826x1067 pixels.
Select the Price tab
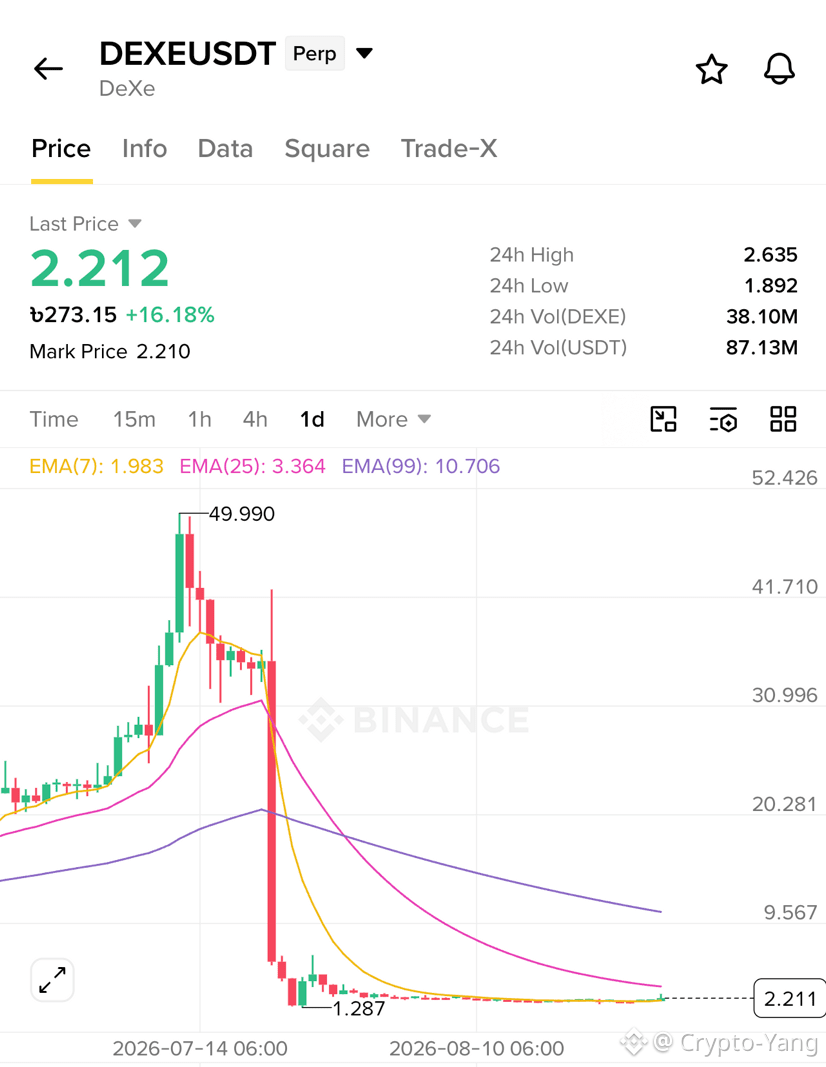(x=61, y=148)
